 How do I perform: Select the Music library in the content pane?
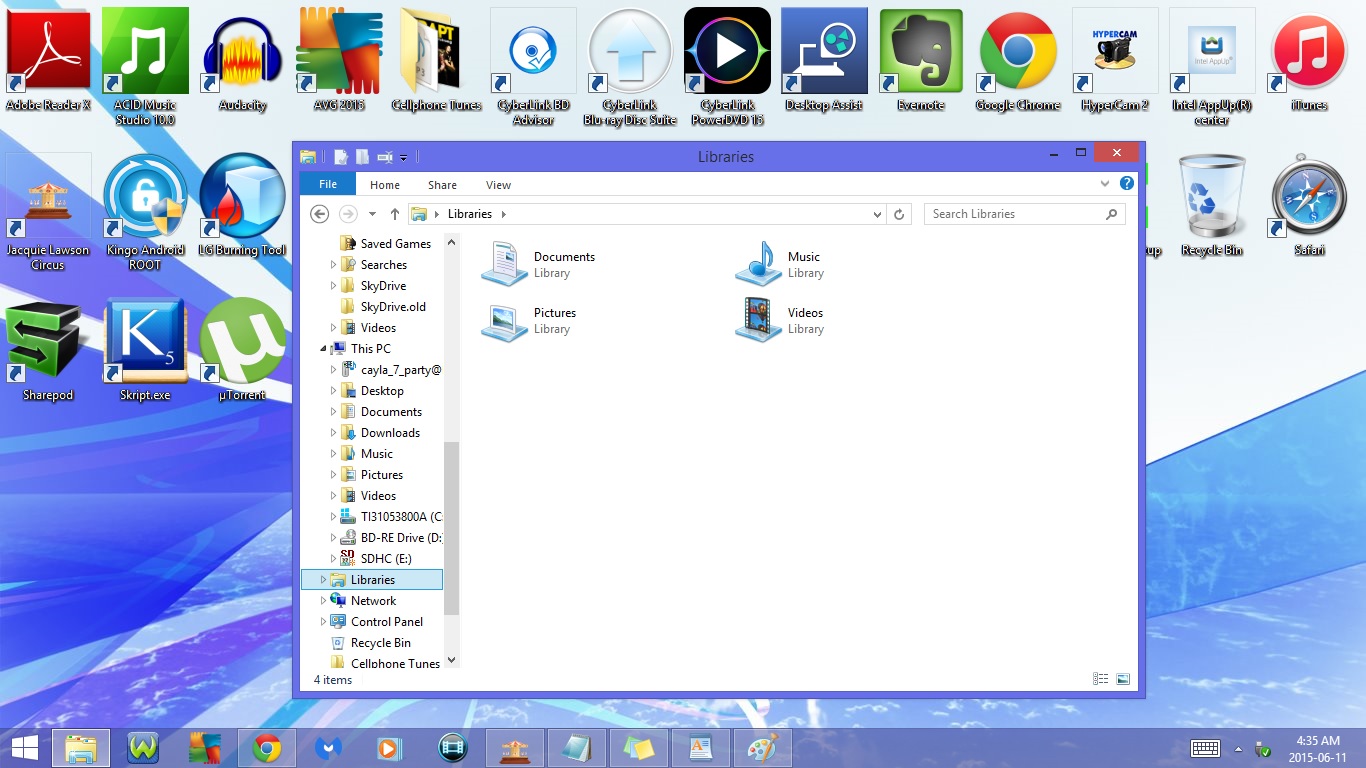pos(780,264)
